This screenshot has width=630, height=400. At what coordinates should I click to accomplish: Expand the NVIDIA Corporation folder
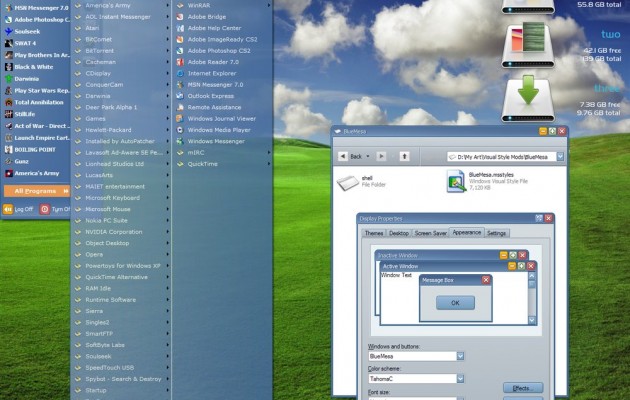[122, 232]
